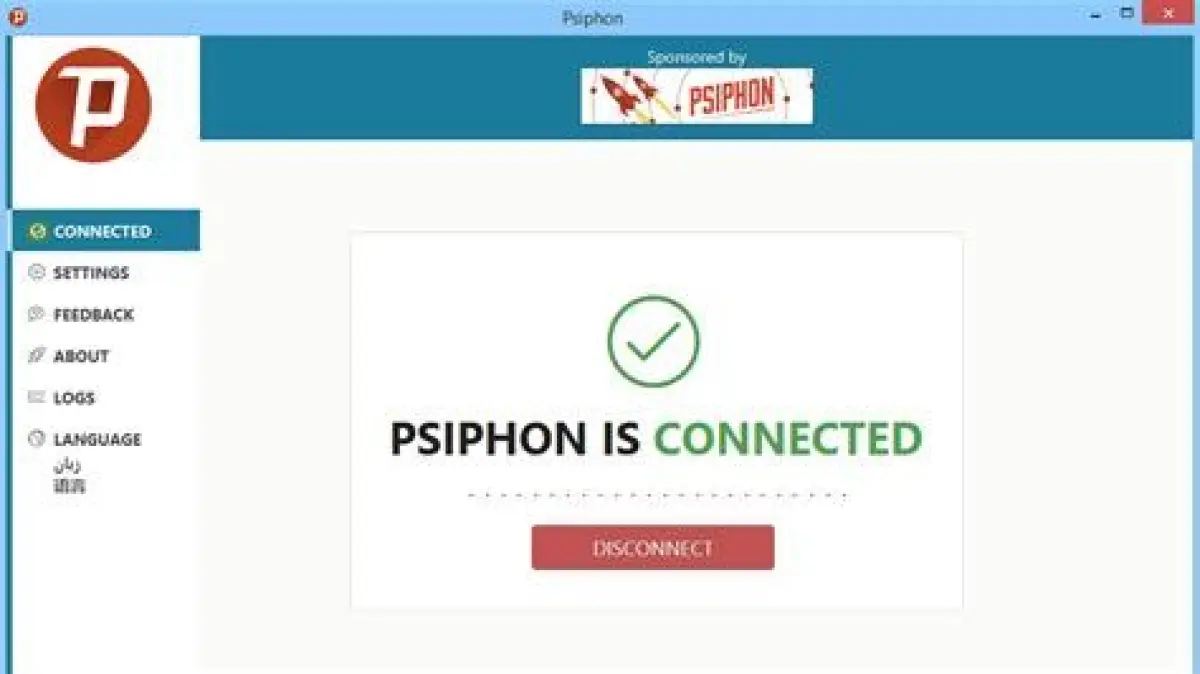Click the small Psiphon icon in title bar

click(x=17, y=17)
